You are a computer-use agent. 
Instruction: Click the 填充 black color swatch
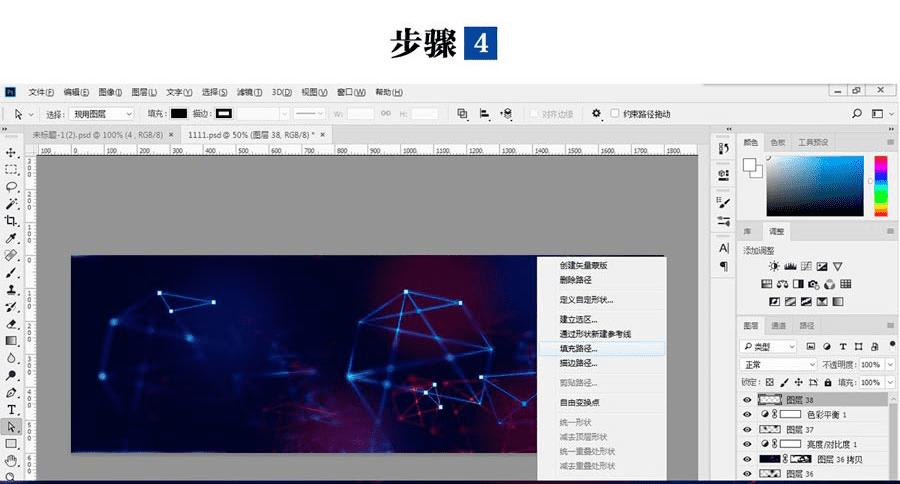(179, 114)
